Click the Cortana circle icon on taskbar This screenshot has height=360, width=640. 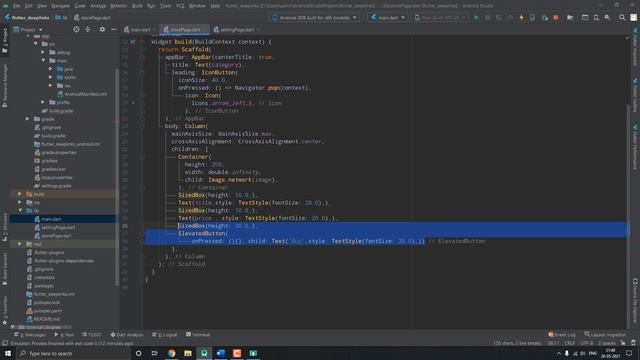pos(138,353)
